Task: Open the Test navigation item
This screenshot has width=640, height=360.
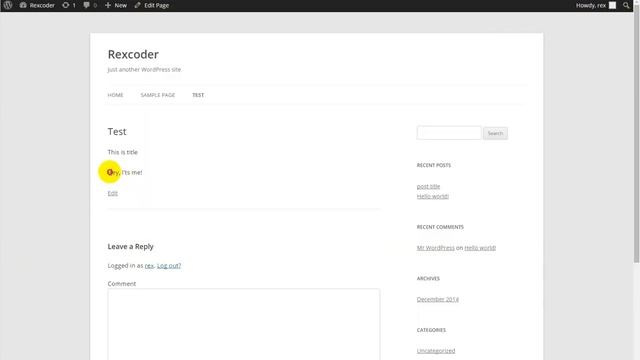Action: pyautogui.click(x=198, y=95)
